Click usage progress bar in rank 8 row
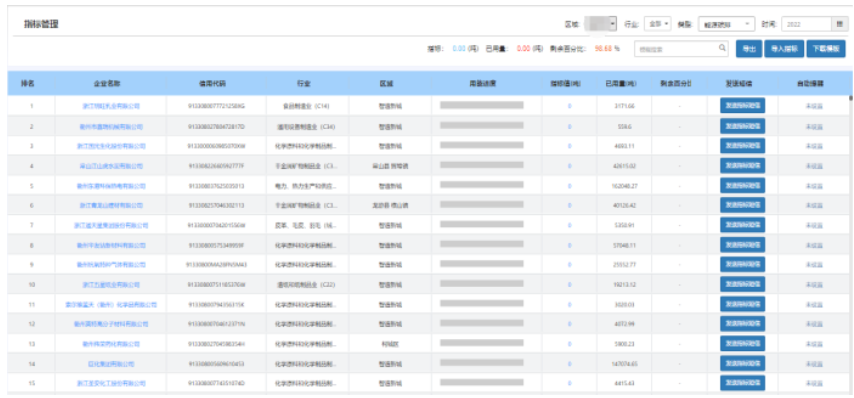 481,244
